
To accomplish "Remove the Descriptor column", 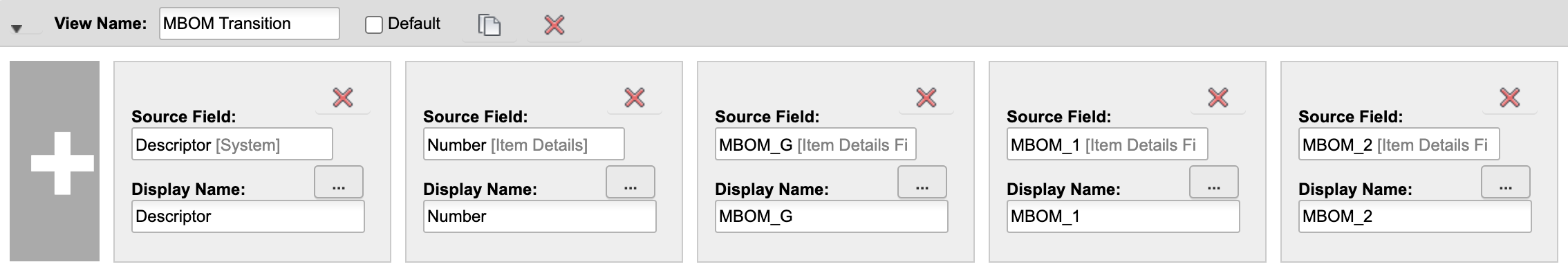I will click(x=343, y=97).
